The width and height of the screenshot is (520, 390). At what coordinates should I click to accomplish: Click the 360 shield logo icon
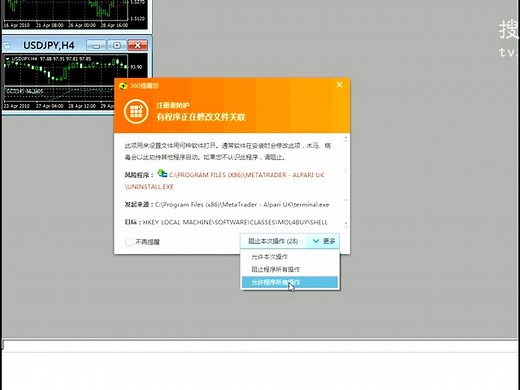pyautogui.click(x=123, y=86)
